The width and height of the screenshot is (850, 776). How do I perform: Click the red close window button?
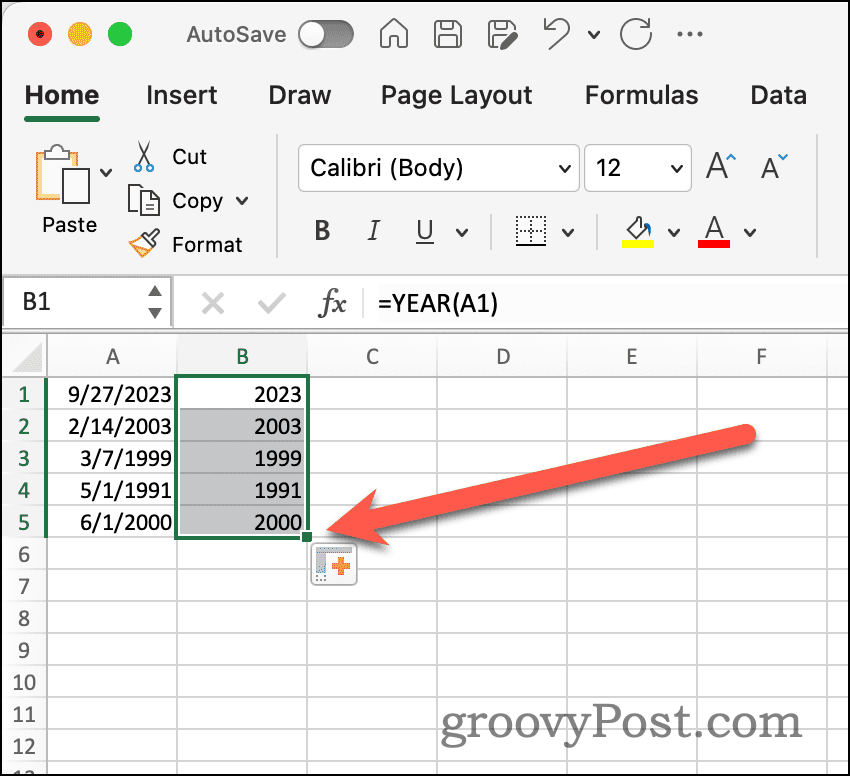coord(40,34)
